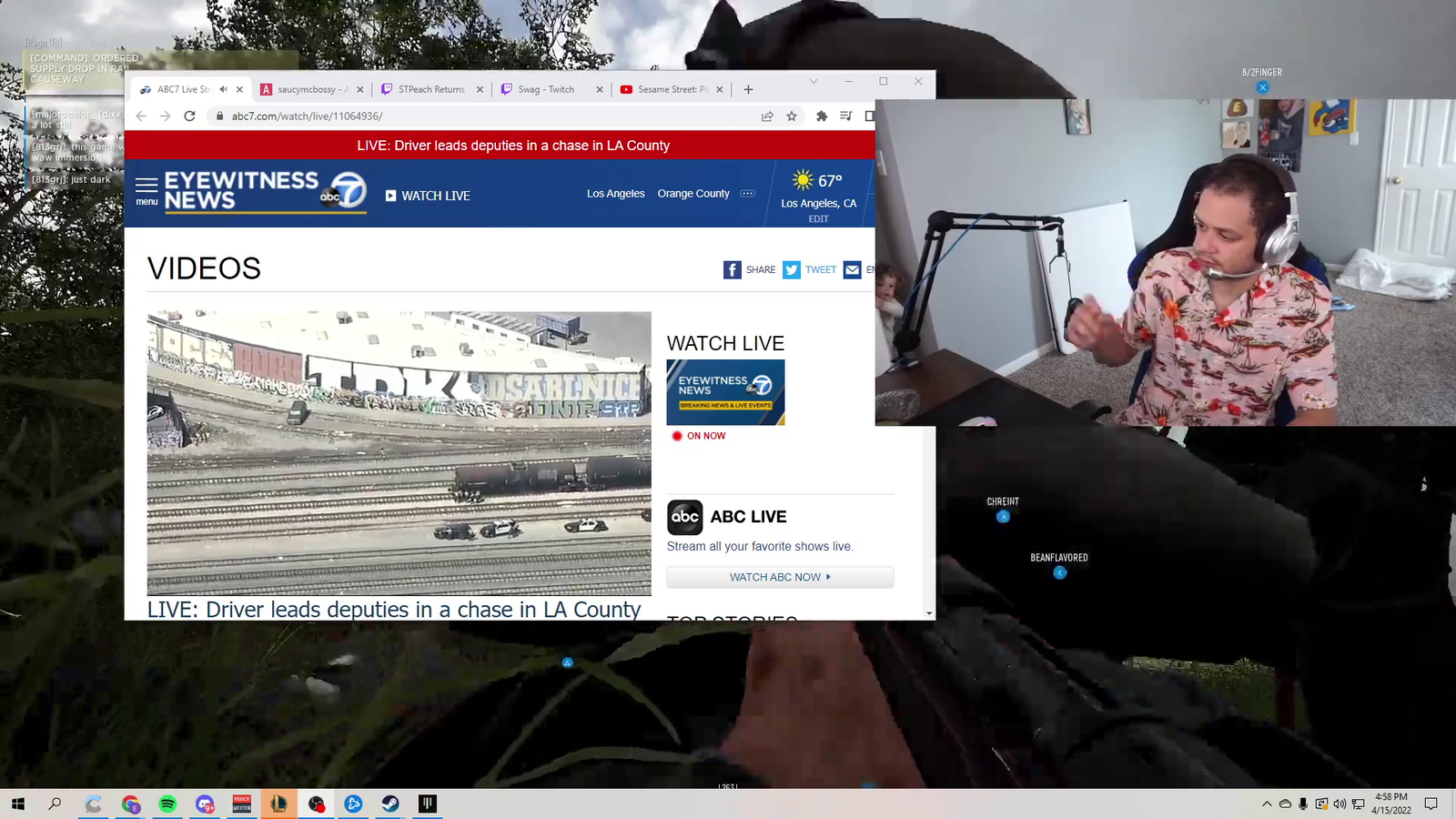Click the ABC LIVE logo heading
1456x819 pixels.
point(727,517)
